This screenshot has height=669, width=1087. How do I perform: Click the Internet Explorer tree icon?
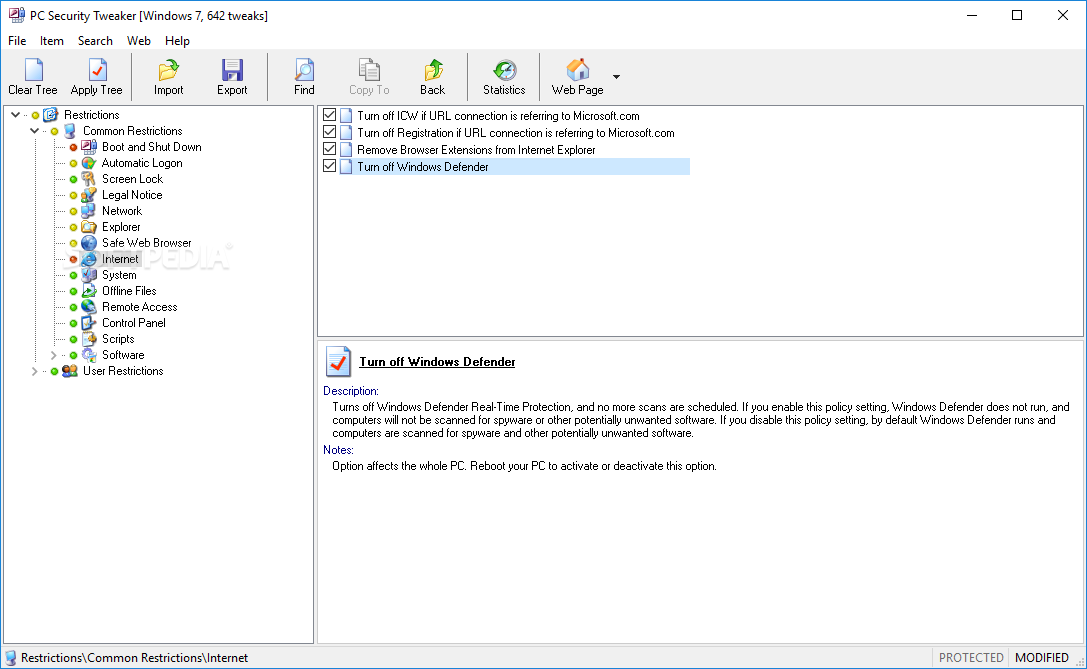(89, 259)
